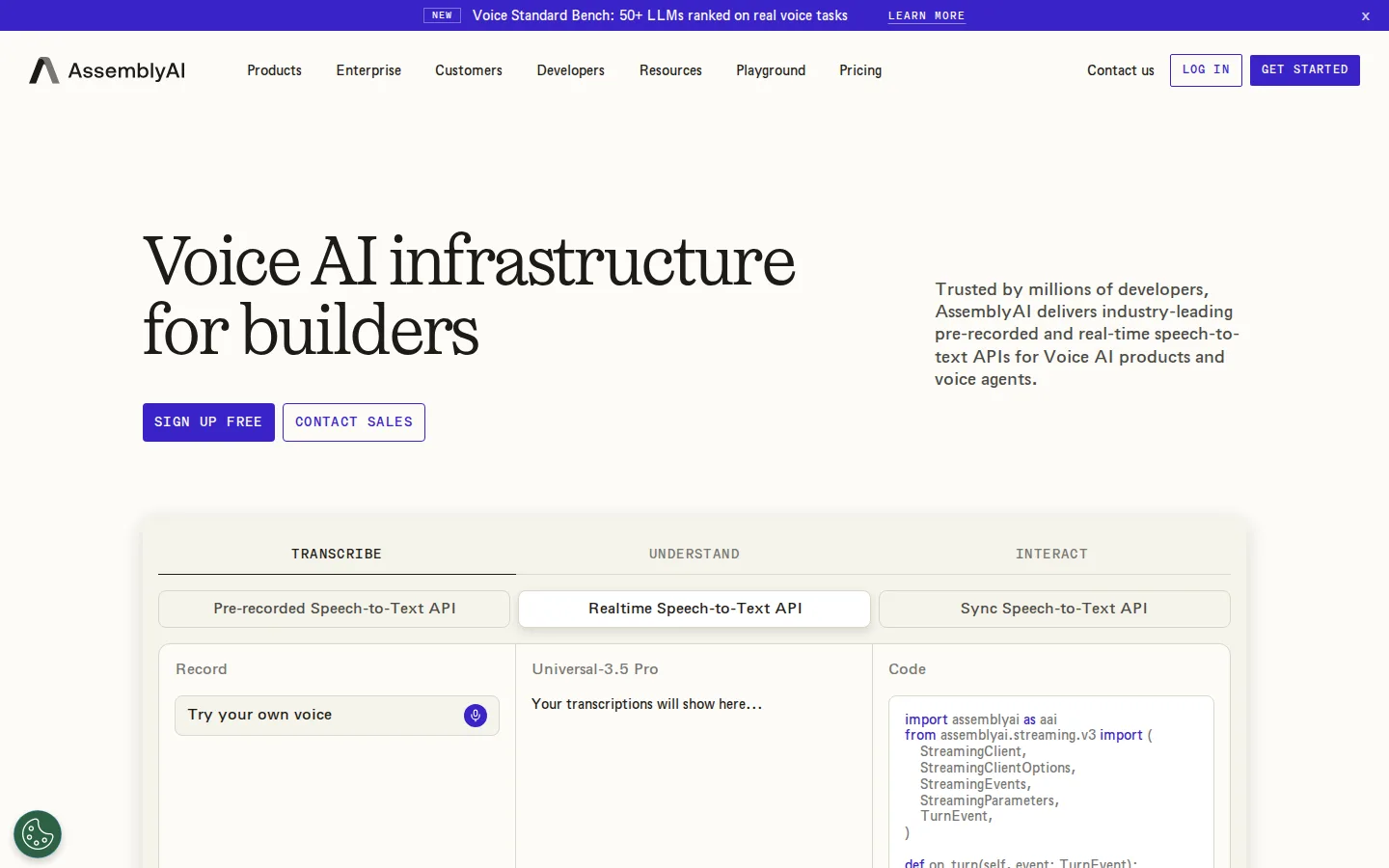This screenshot has height=868, width=1389.
Task: Switch to the UNDERSTAND tab
Action: tap(694, 555)
